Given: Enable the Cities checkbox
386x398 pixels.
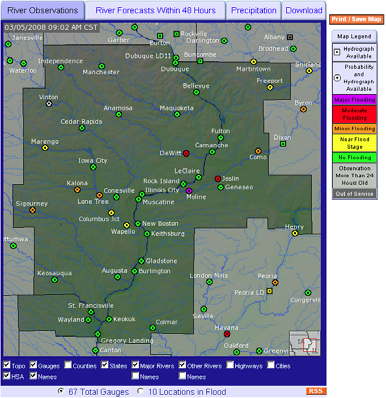Looking at the screenshot, I should click(271, 365).
